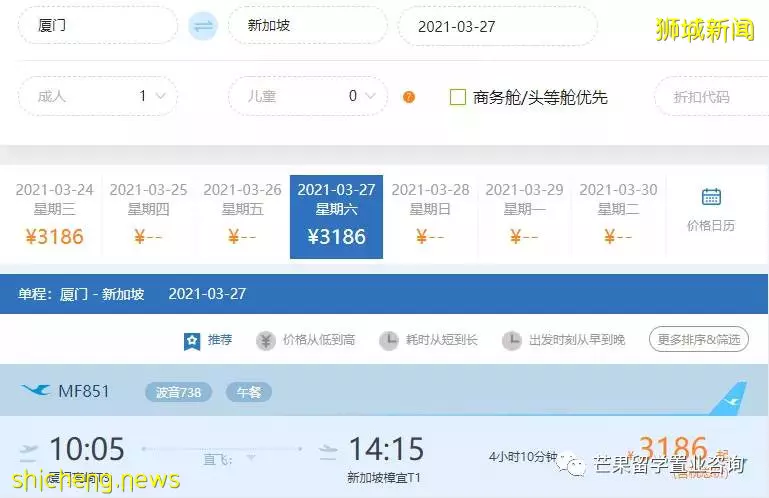Click the duration sort clock icon

[x=388, y=340]
